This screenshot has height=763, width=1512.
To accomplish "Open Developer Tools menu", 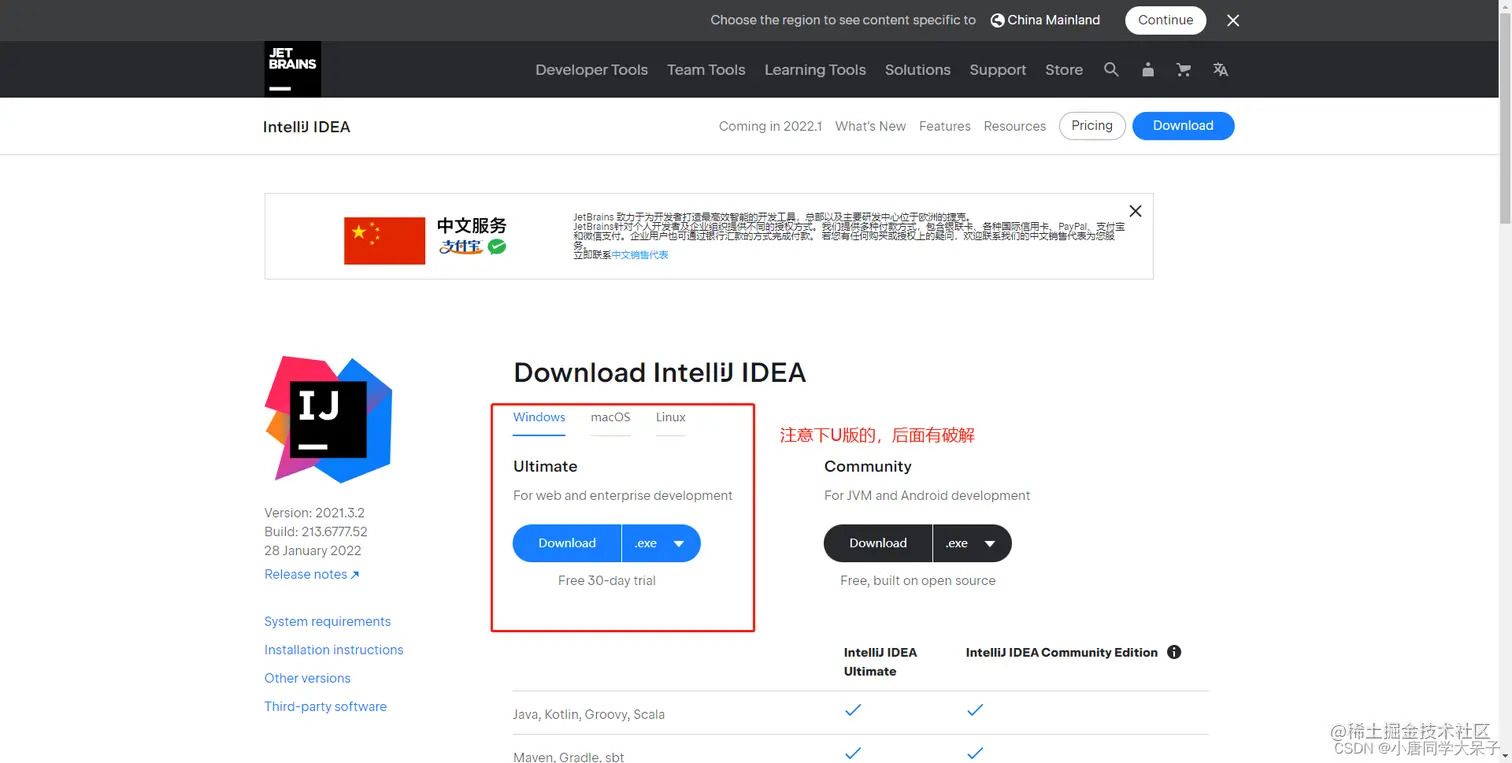I will click(591, 70).
